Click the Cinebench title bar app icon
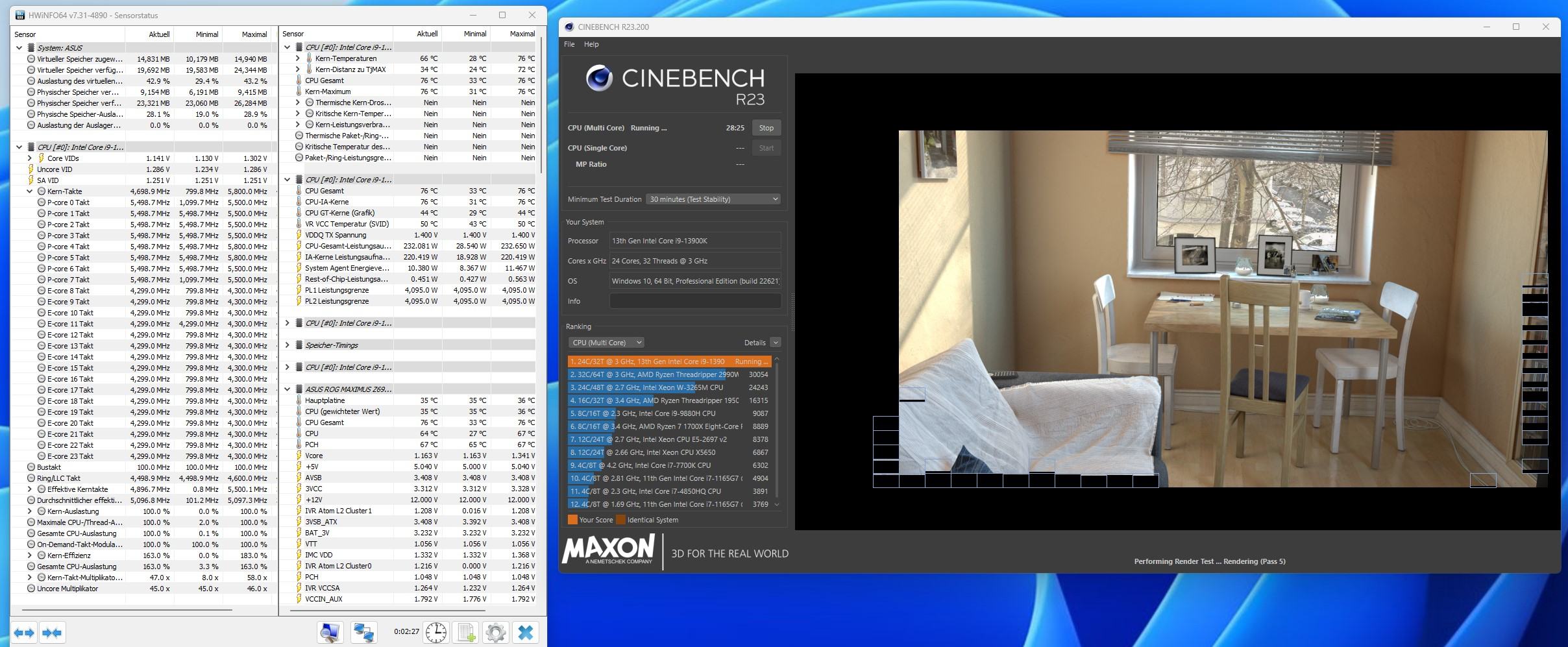This screenshot has width=1568, height=647. pyautogui.click(x=569, y=27)
